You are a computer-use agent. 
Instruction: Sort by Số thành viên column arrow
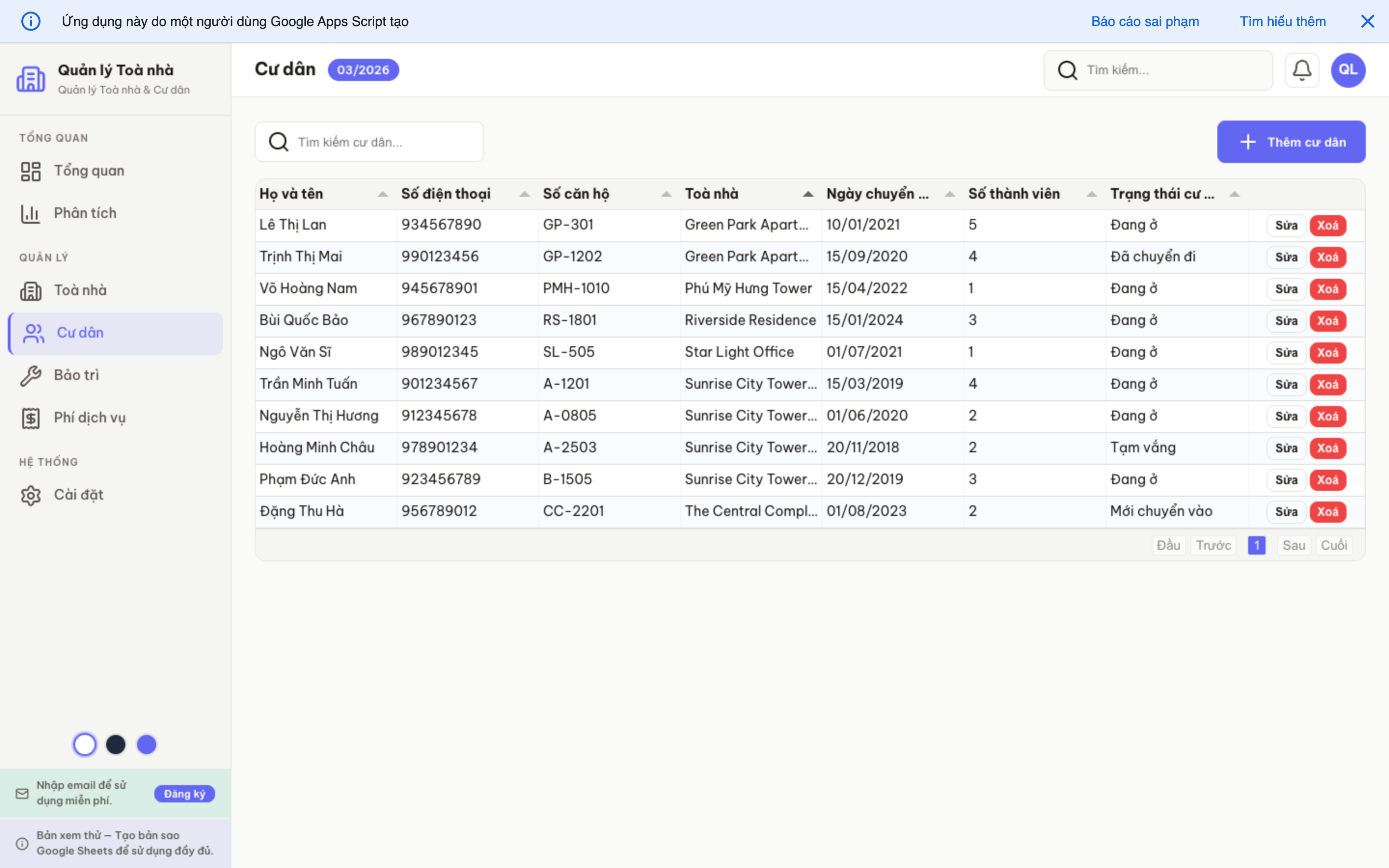tap(1091, 195)
